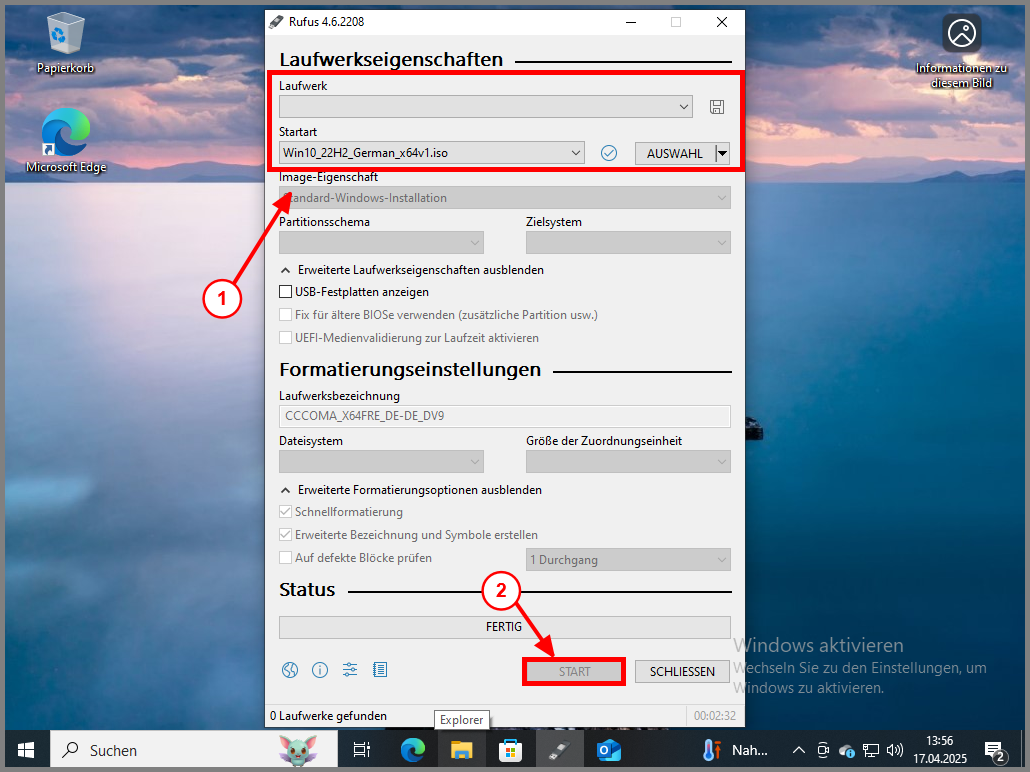Screen dimensions: 1030x772
Task: Click the AUSWAHL button
Action: [x=675, y=154]
